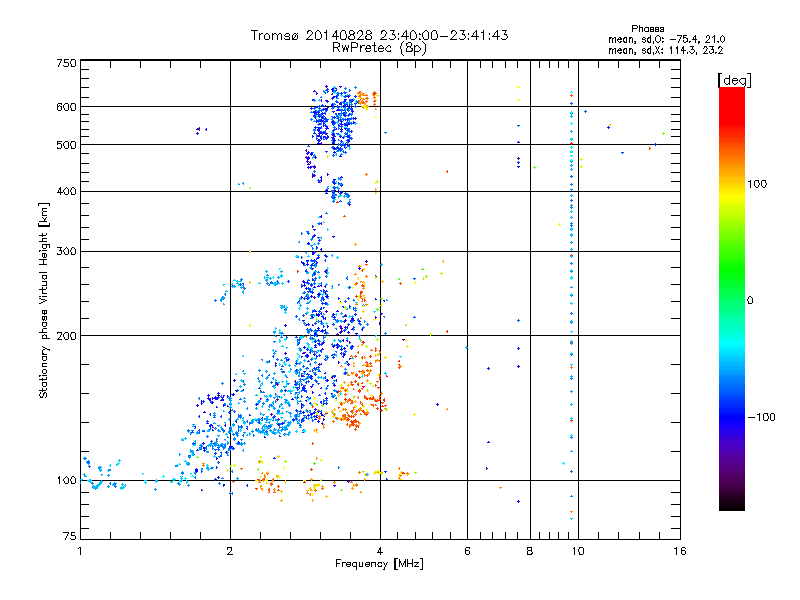The image size is (800, 600).
Task: Click the y-axis tick '500'
Action: pyautogui.click(x=66, y=145)
